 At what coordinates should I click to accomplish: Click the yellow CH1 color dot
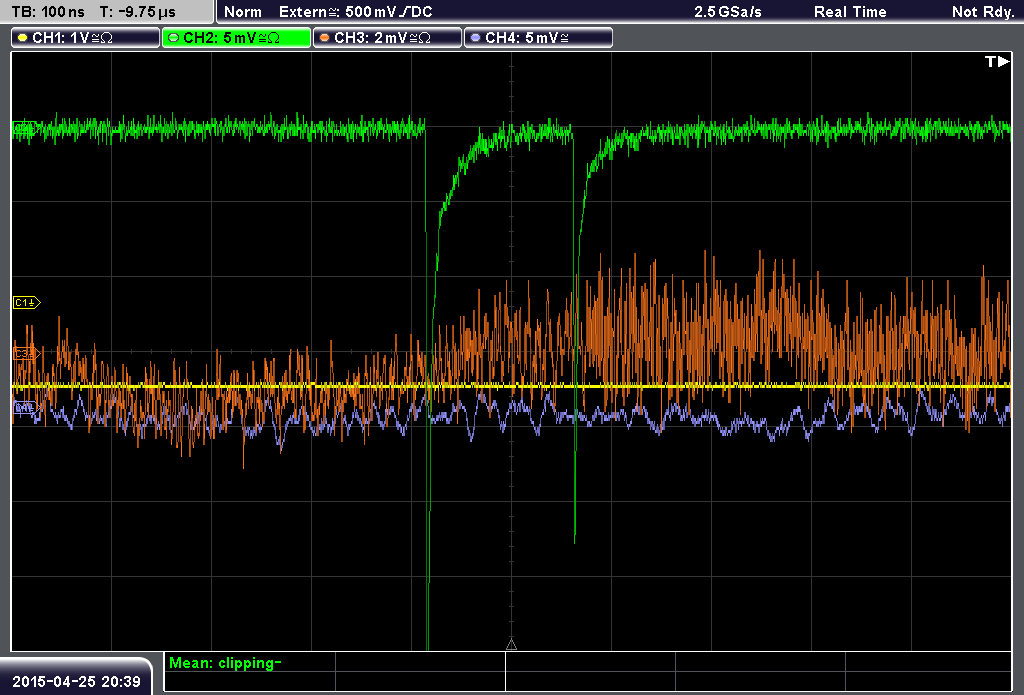(23, 38)
